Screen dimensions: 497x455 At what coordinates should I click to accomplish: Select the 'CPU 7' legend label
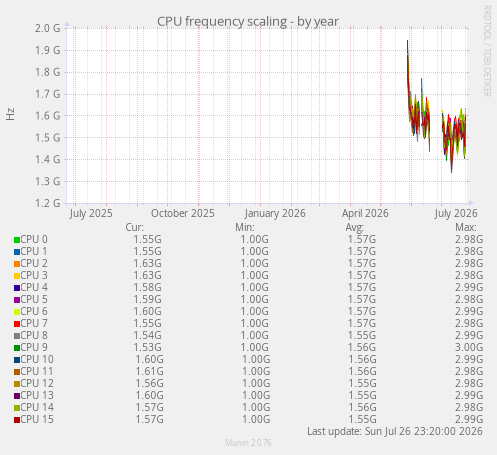coord(34,323)
